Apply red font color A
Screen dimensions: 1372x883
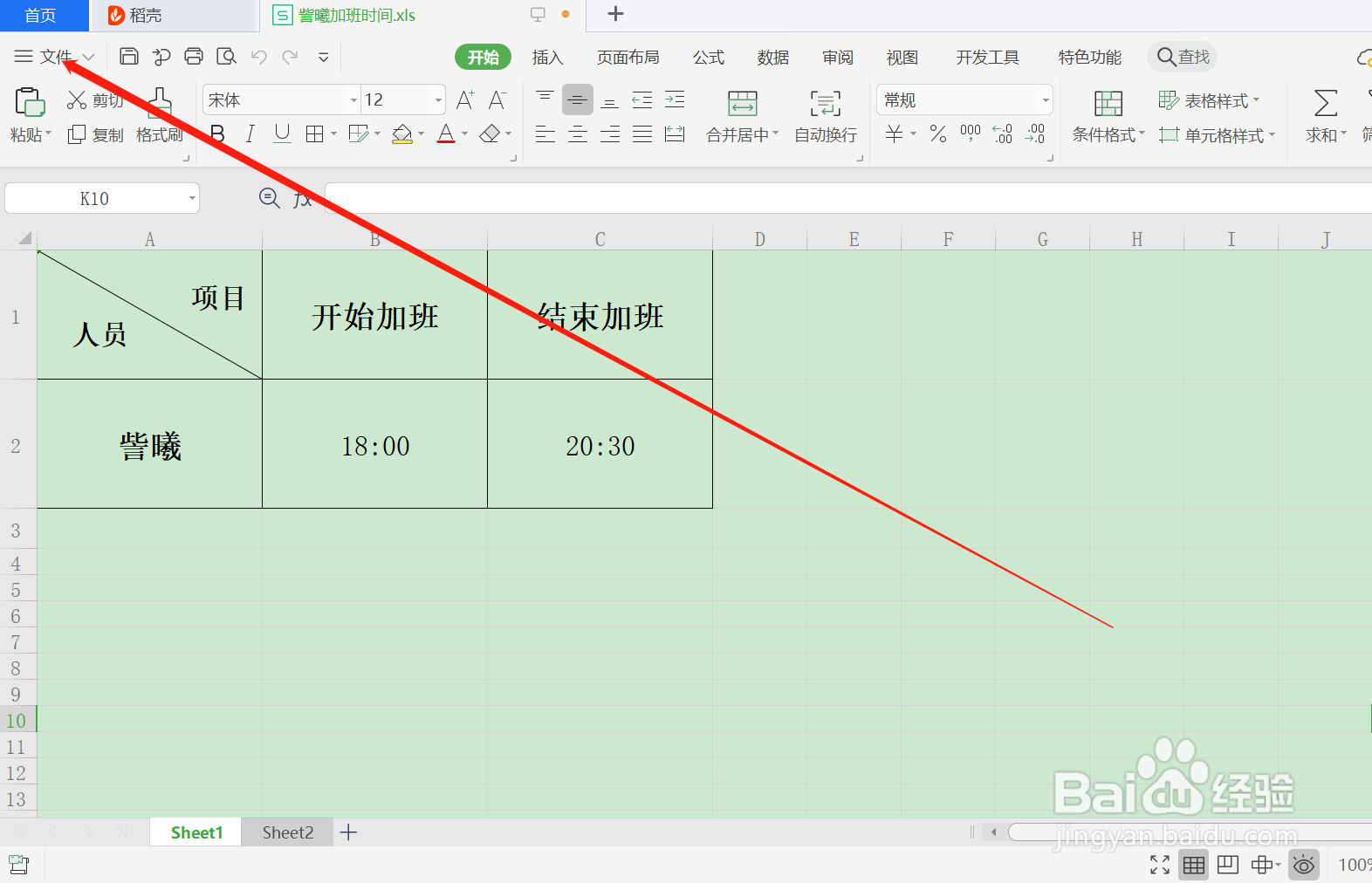click(x=446, y=133)
